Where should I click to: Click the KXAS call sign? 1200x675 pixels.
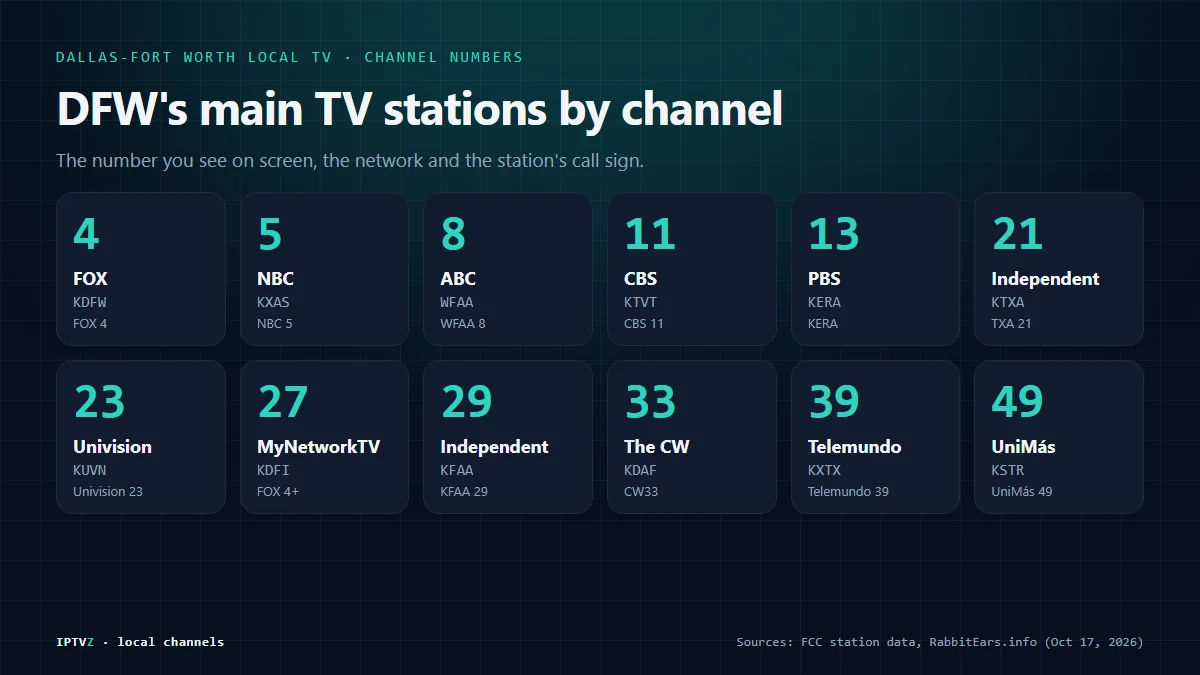click(273, 302)
